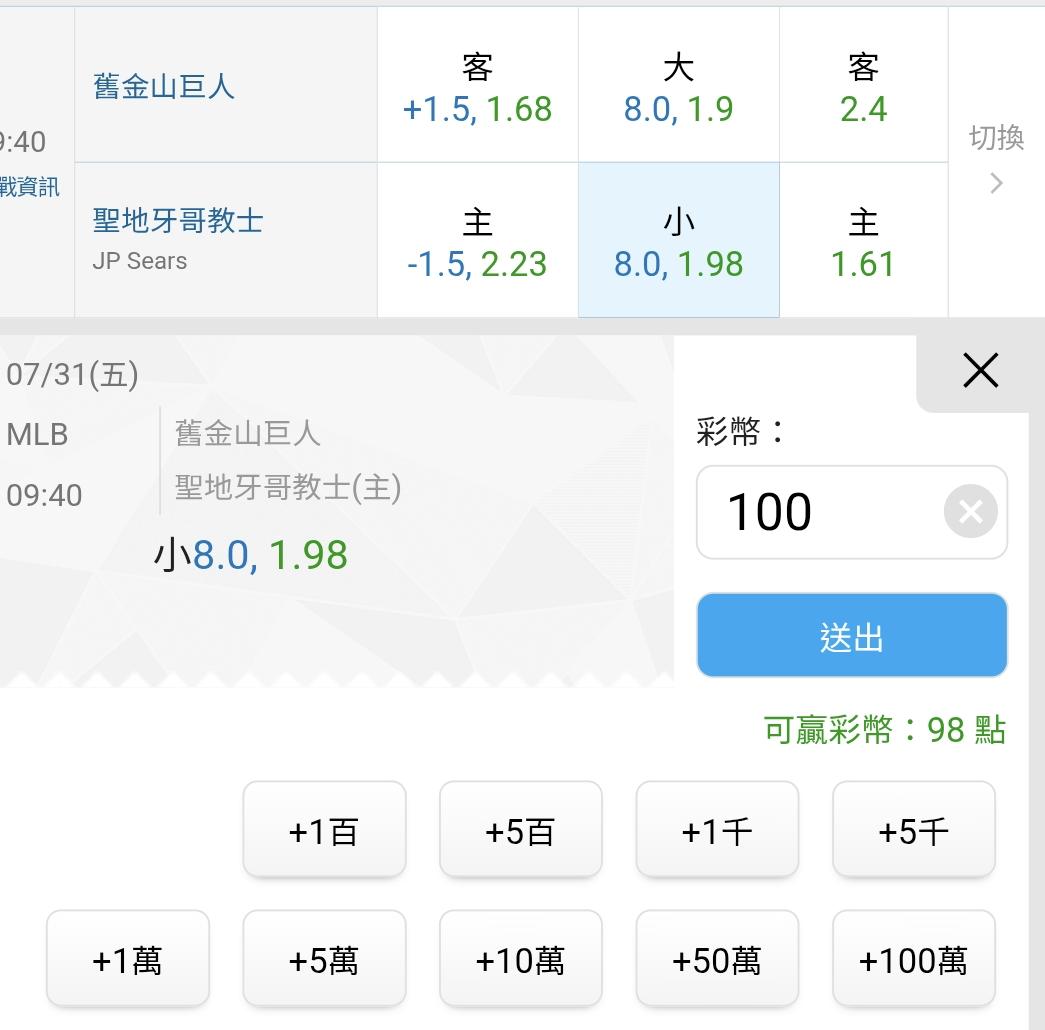The height and width of the screenshot is (1030, 1045).
Task: Add +100萬 to the wager
Action: coord(914,959)
